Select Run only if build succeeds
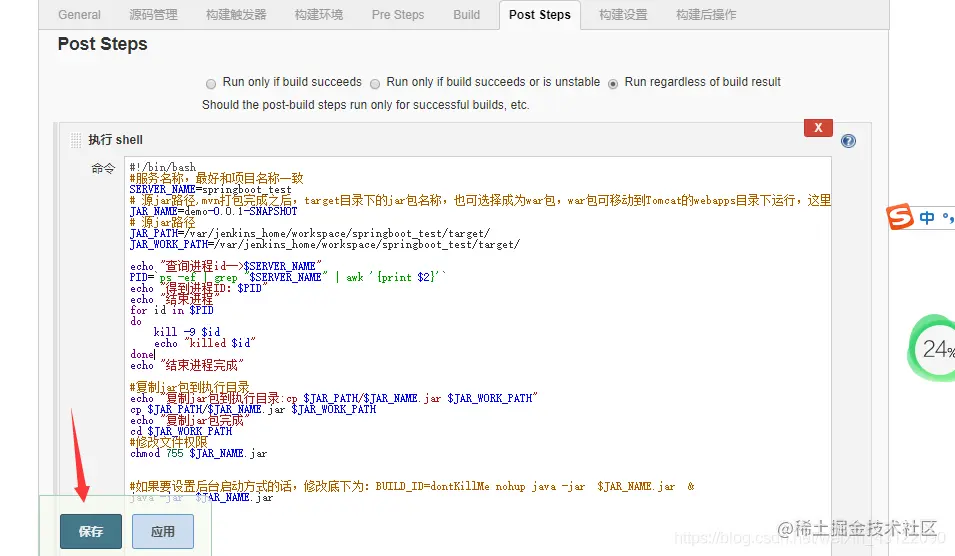 pos(211,83)
